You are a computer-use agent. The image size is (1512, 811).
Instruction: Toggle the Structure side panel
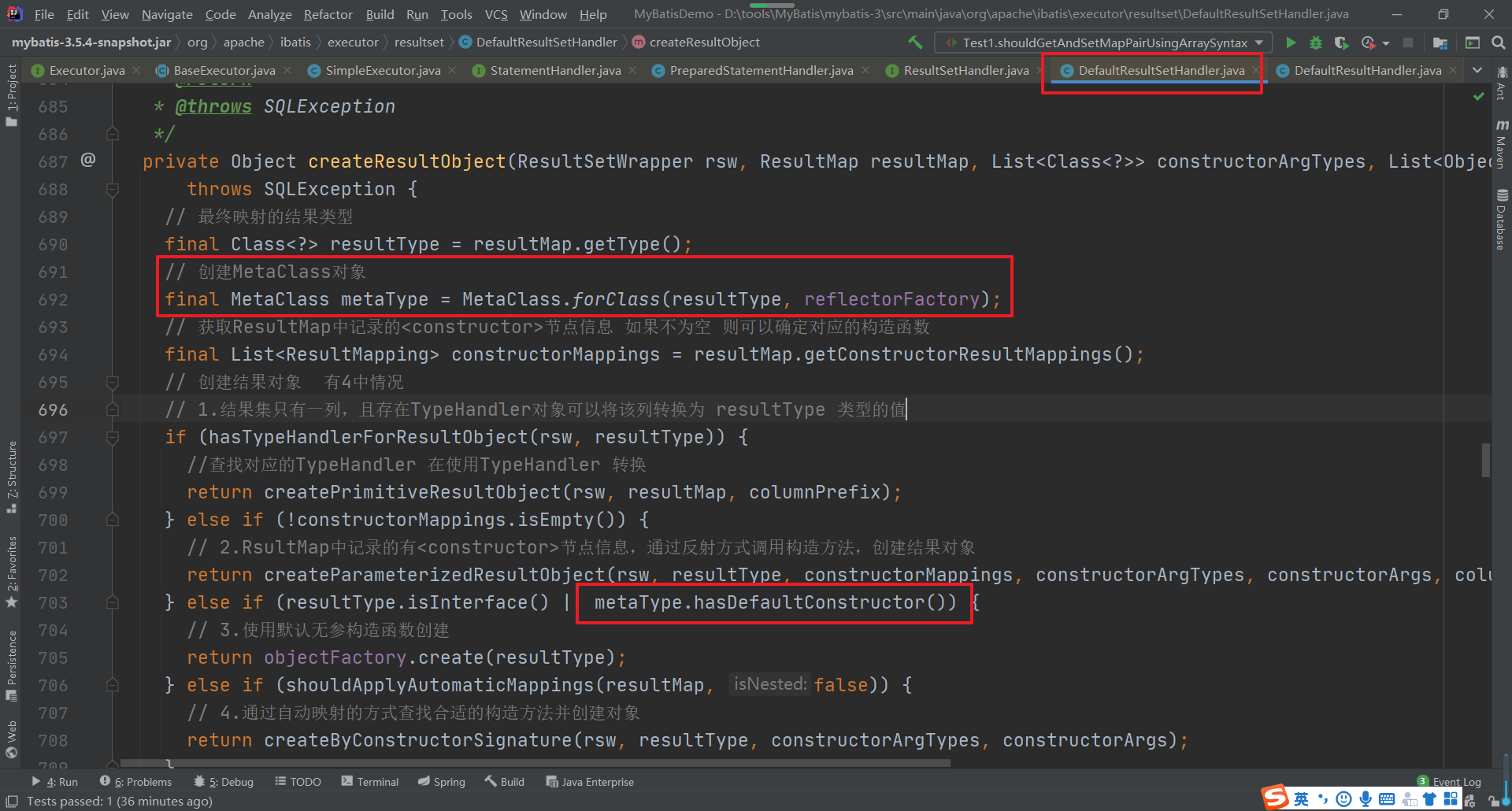coord(11,476)
